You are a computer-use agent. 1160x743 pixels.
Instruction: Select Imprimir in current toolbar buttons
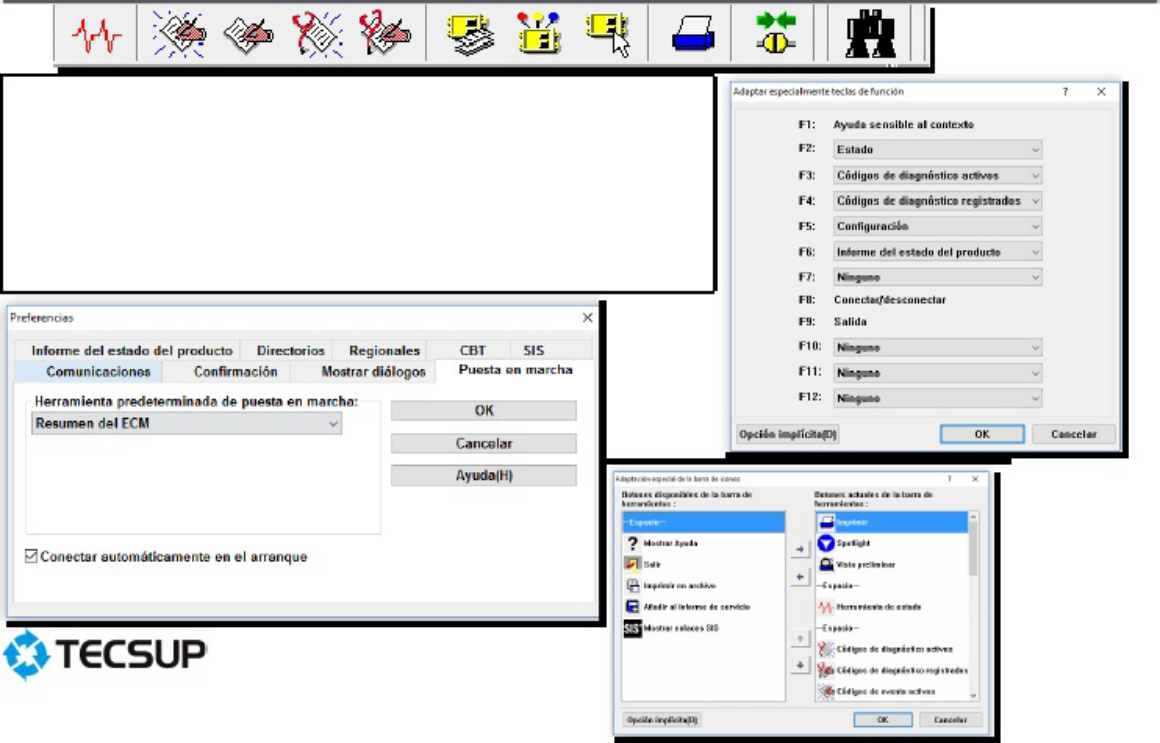[x=891, y=522]
